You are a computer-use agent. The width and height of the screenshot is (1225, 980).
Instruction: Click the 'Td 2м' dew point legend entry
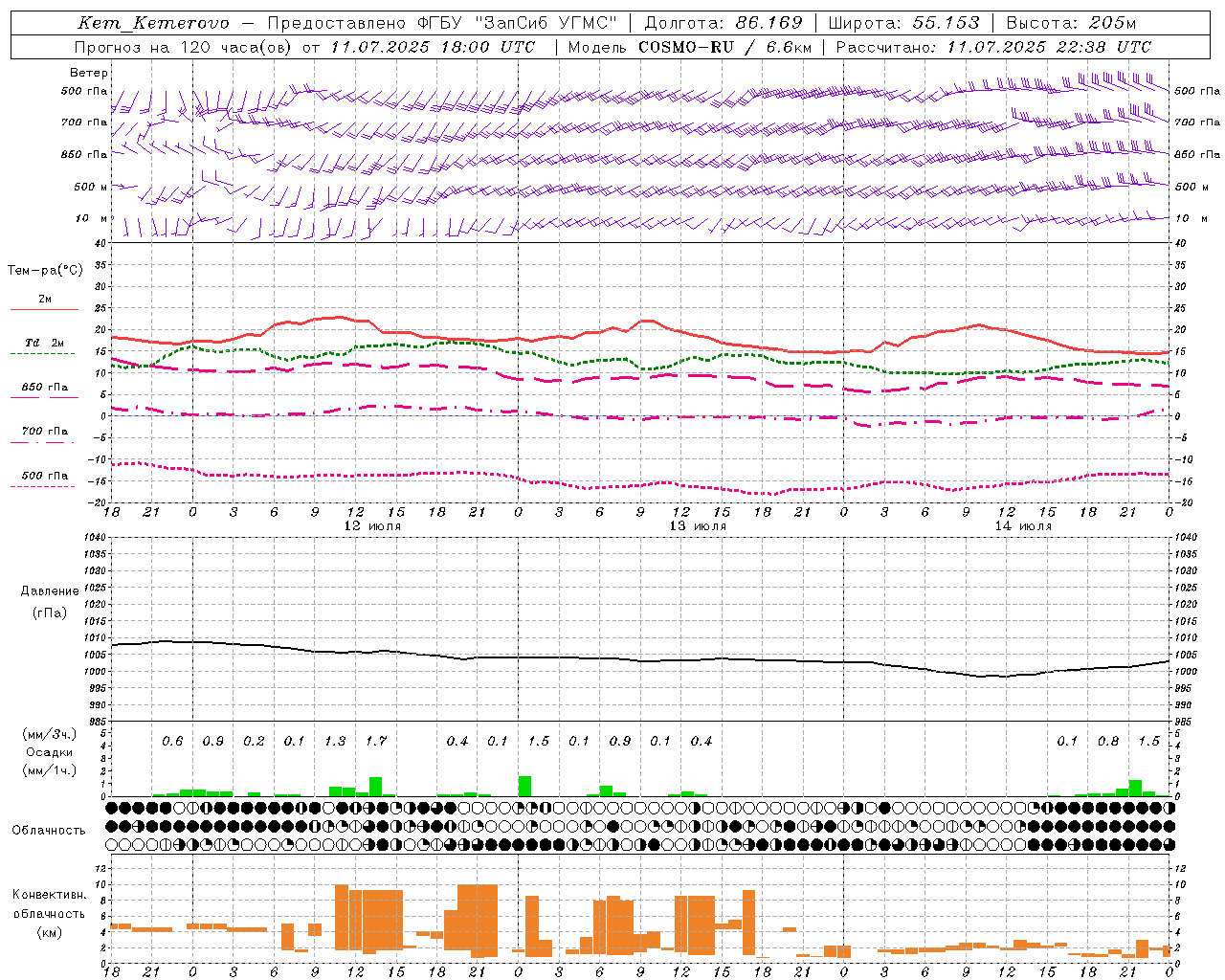click(x=44, y=343)
